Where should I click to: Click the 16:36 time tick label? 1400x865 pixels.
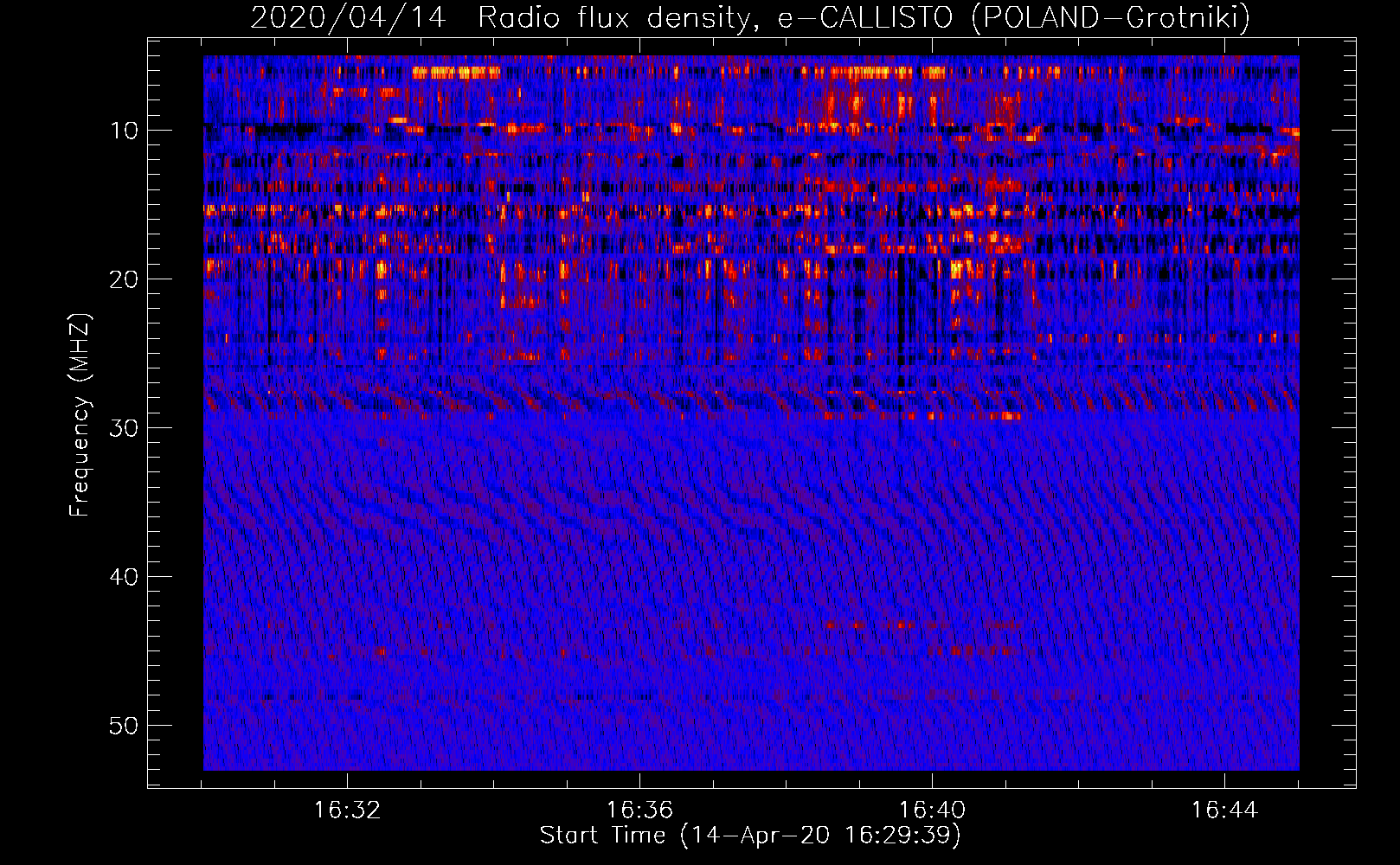click(x=639, y=811)
